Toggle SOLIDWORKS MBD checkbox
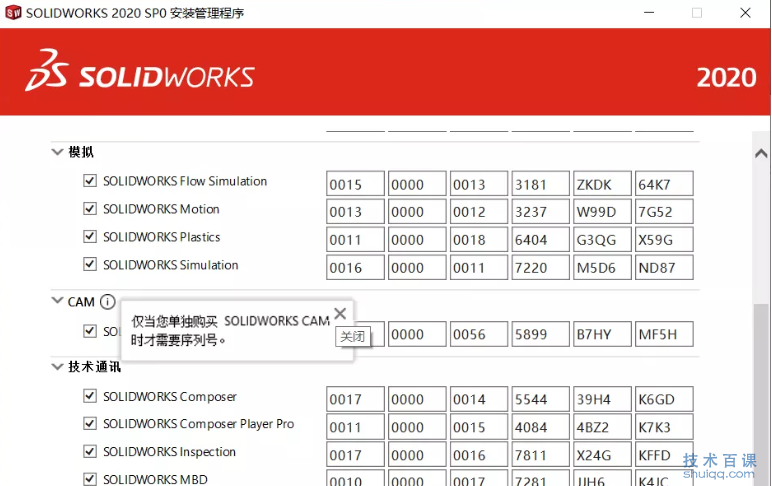The width and height of the screenshot is (772, 486). click(x=90, y=479)
